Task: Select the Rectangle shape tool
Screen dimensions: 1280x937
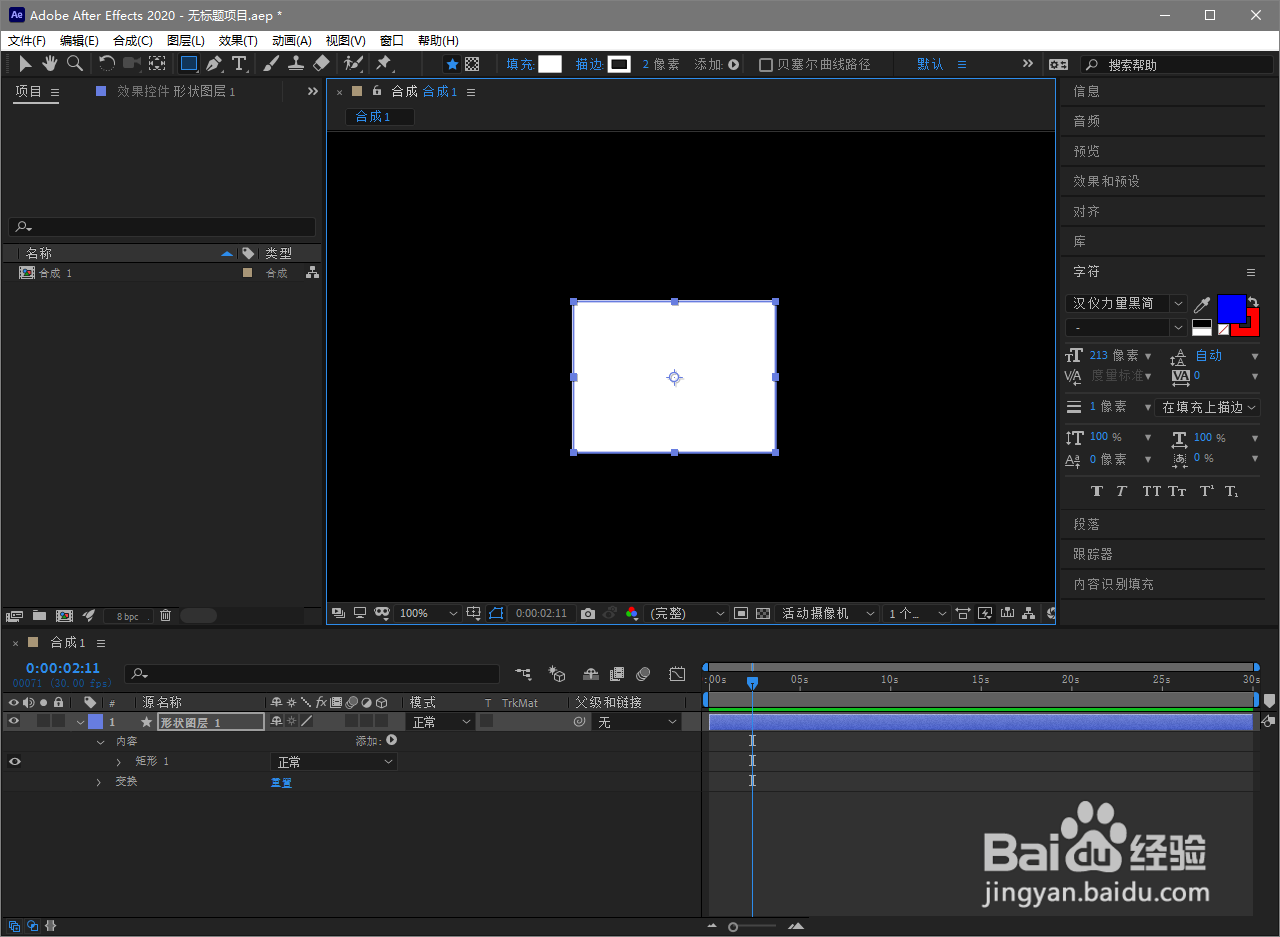Action: coord(189,64)
